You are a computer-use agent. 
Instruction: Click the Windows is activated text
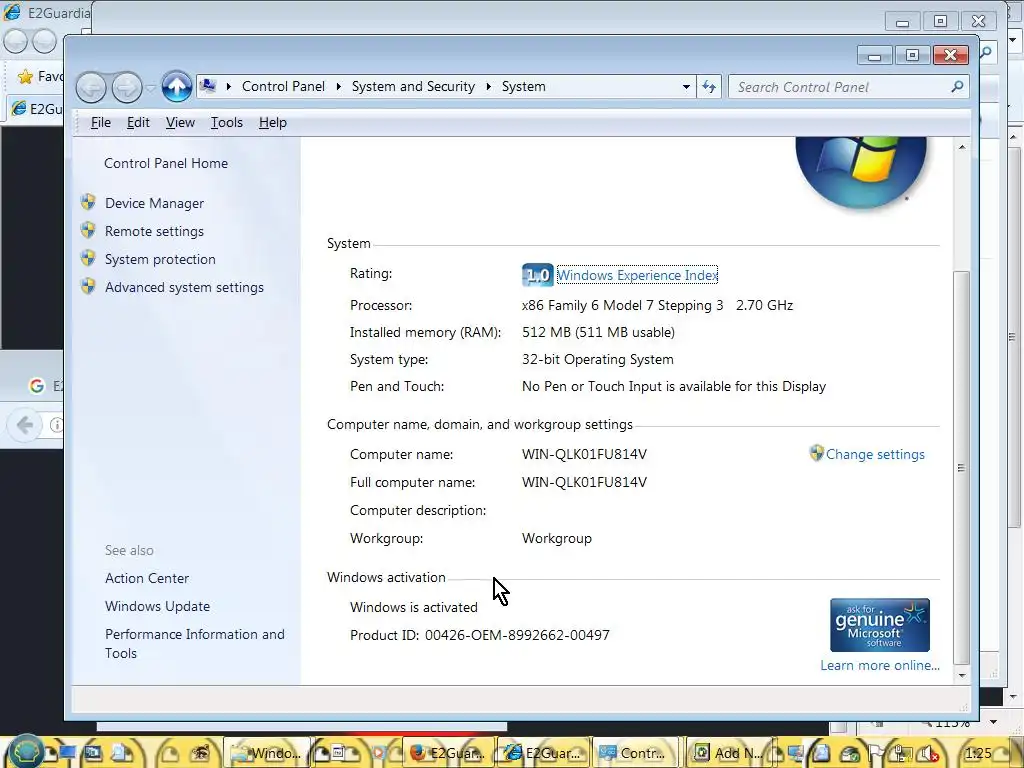(x=413, y=607)
